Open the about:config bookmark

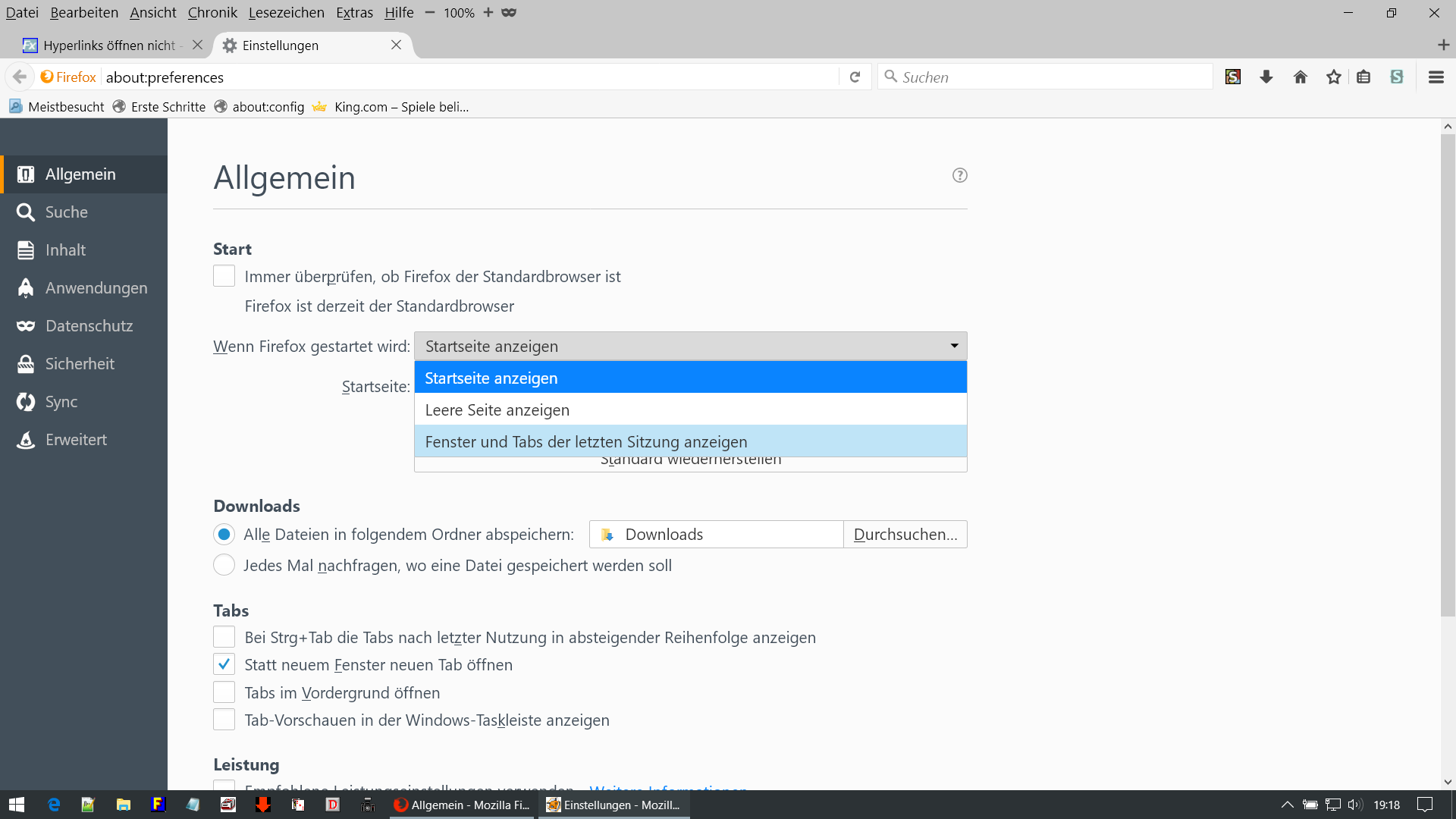tap(268, 107)
